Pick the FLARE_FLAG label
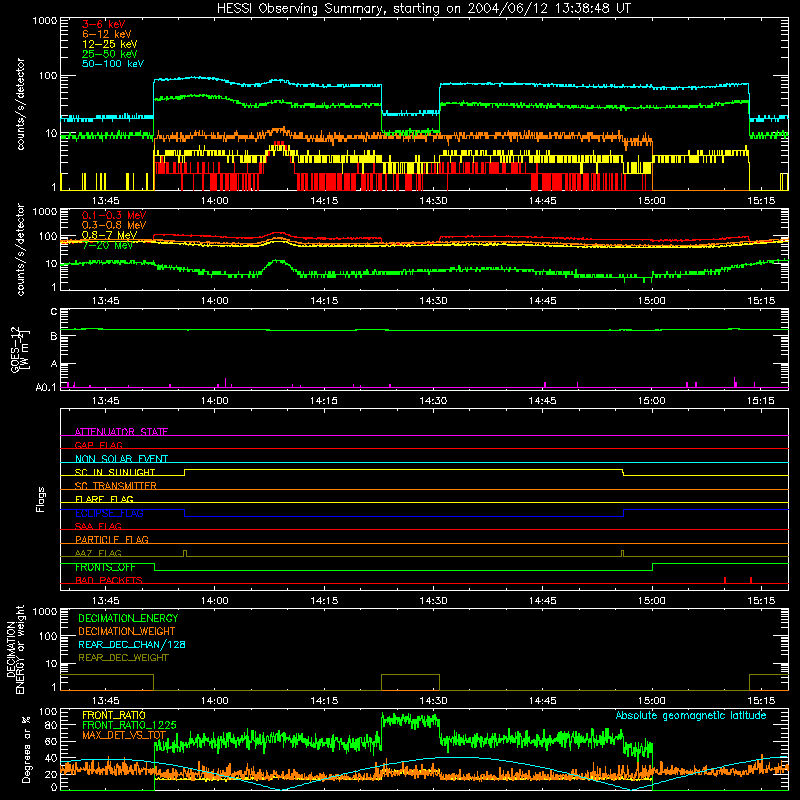 pyautogui.click(x=104, y=499)
